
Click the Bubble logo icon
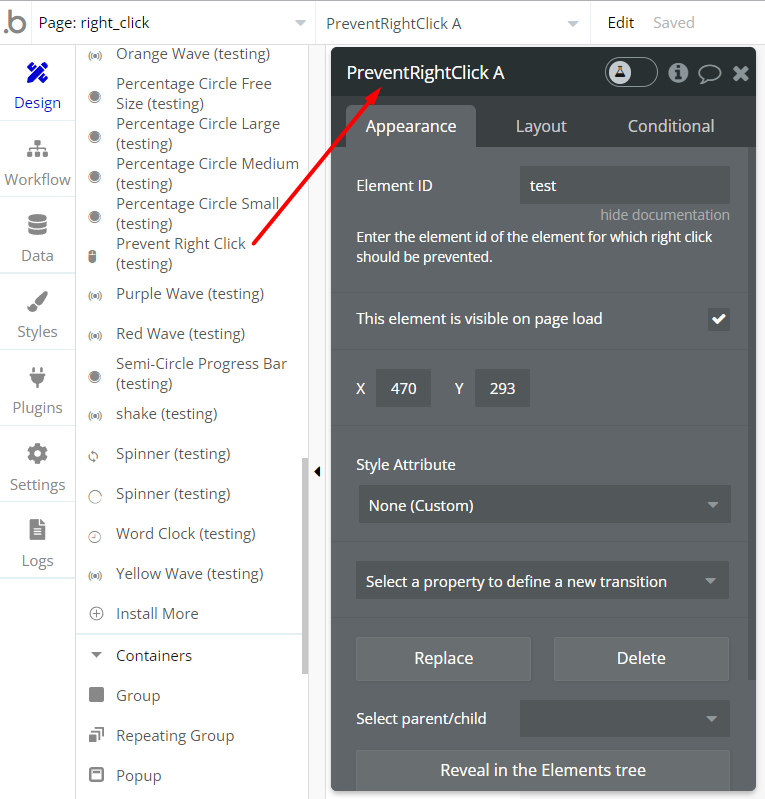coord(15,23)
